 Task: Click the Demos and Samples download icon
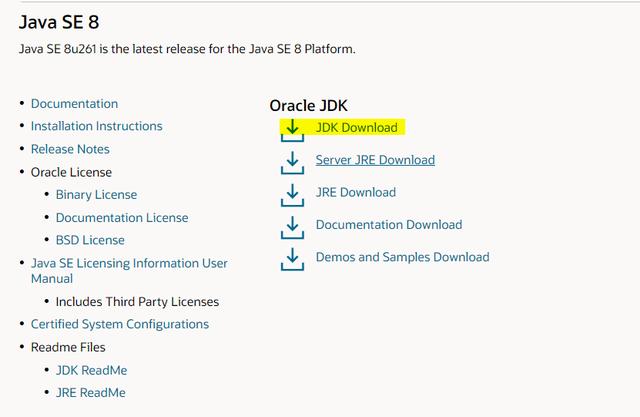292,260
